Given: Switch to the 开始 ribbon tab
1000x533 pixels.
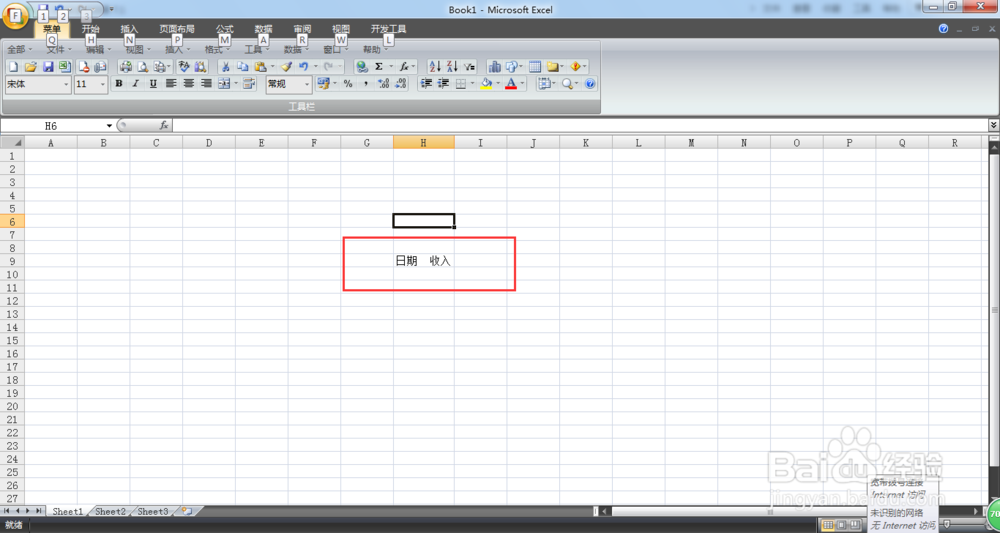Looking at the screenshot, I should (91, 29).
